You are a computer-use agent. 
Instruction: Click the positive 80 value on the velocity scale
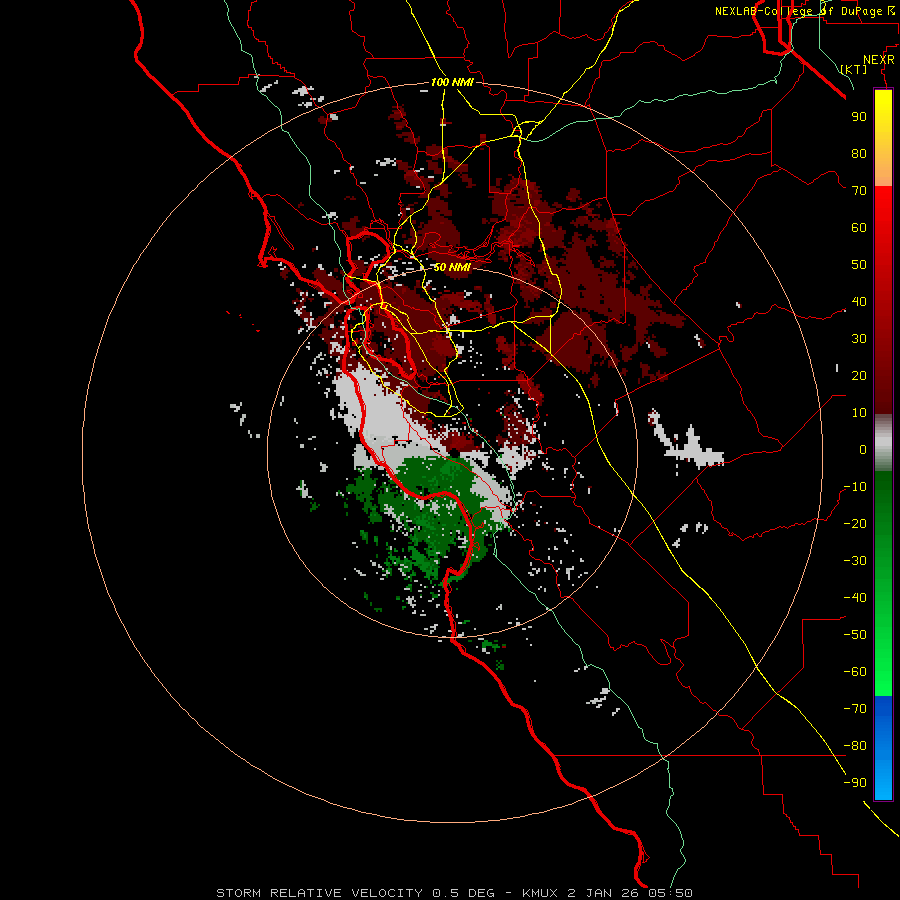coord(859,153)
